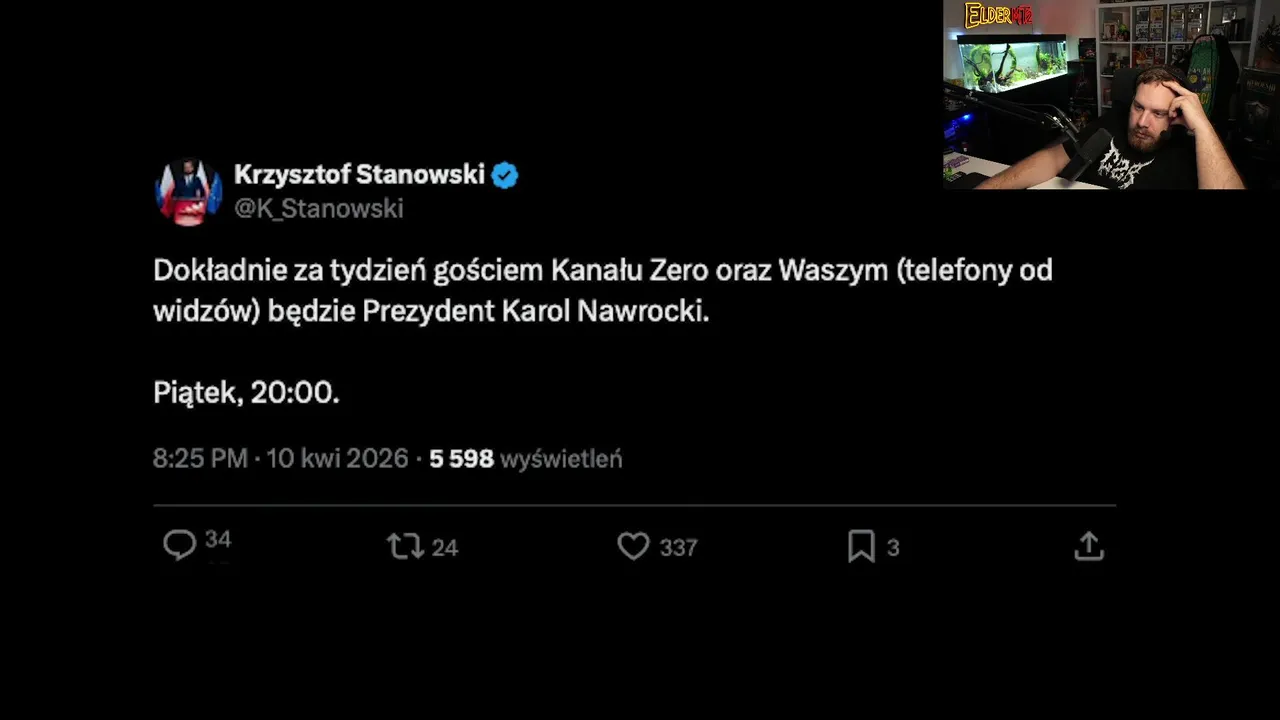Click the retweet arrows icon

click(x=405, y=546)
